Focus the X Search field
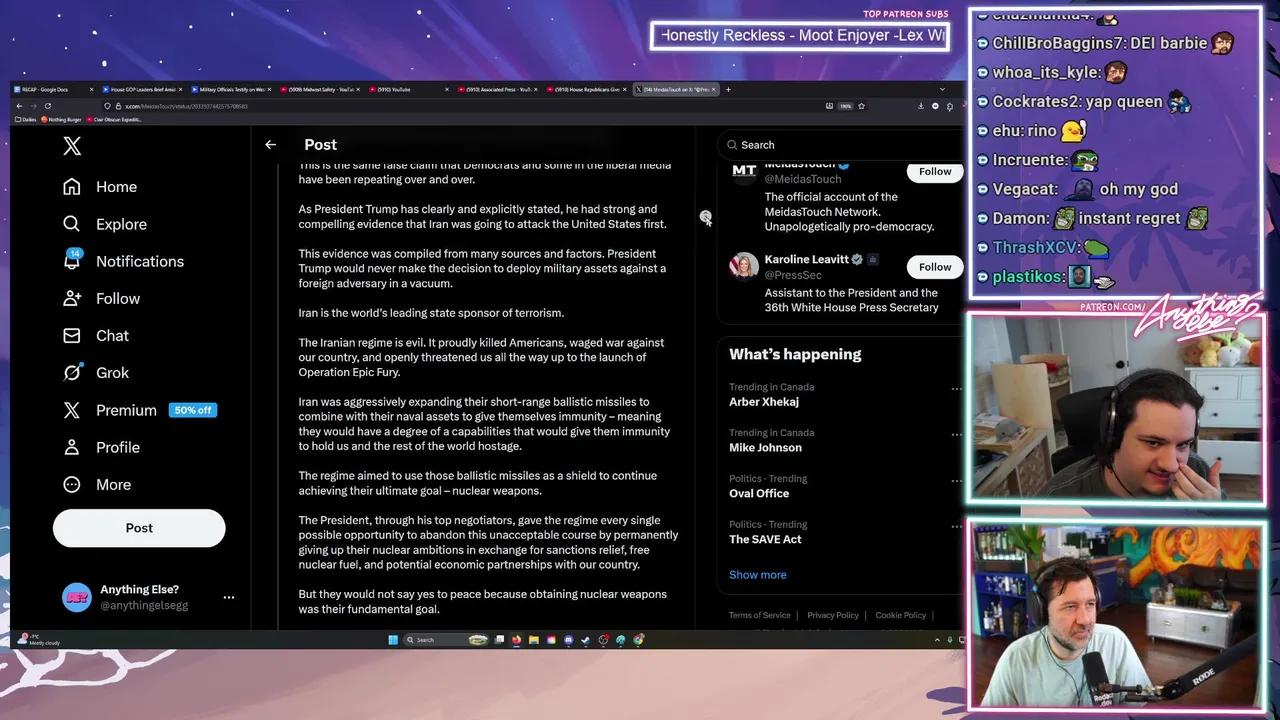Screen dimensions: 1280x720 pyautogui.click(x=840, y=145)
